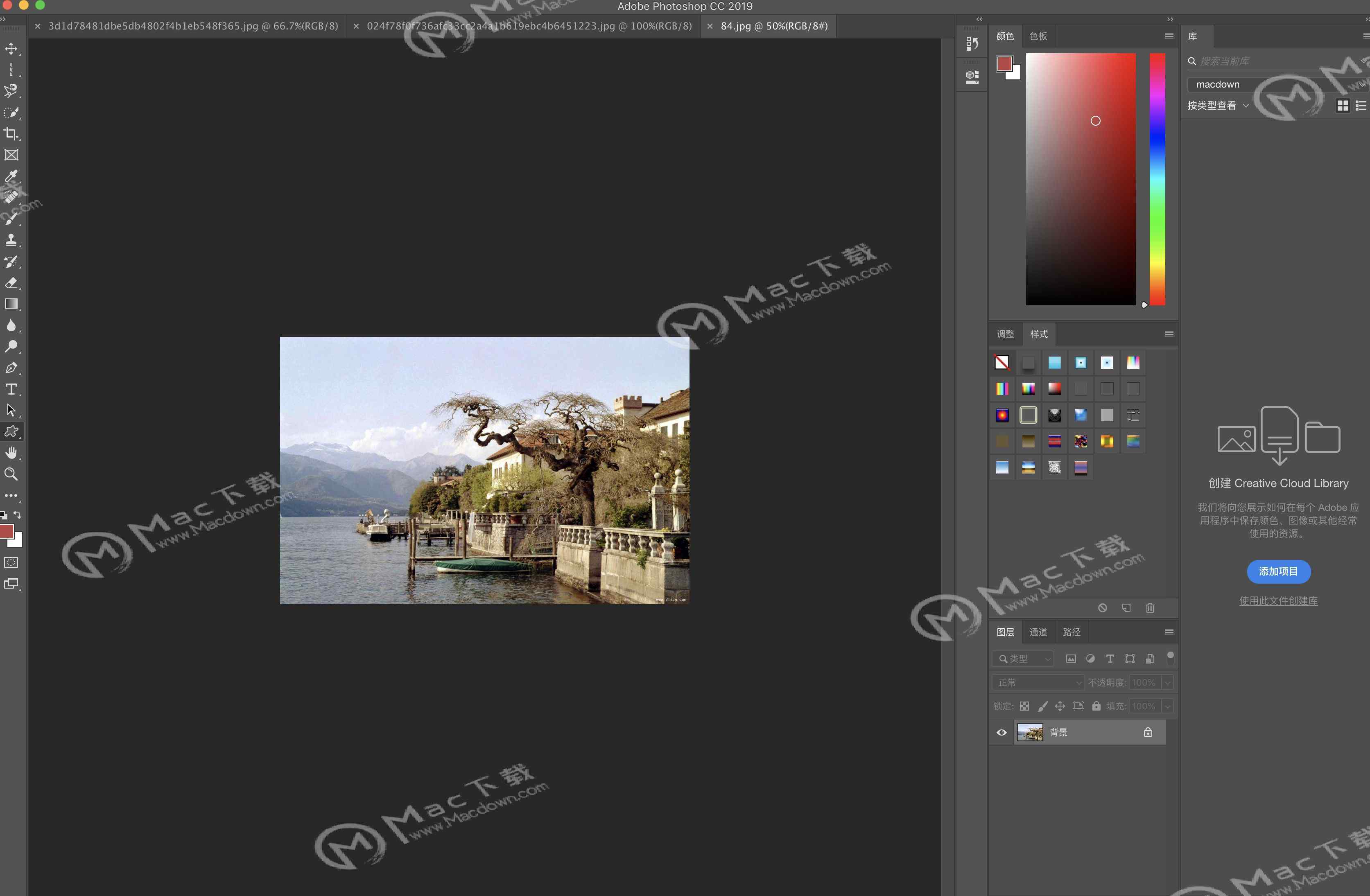Open the Color panel menu
1370x896 pixels.
coord(1169,36)
